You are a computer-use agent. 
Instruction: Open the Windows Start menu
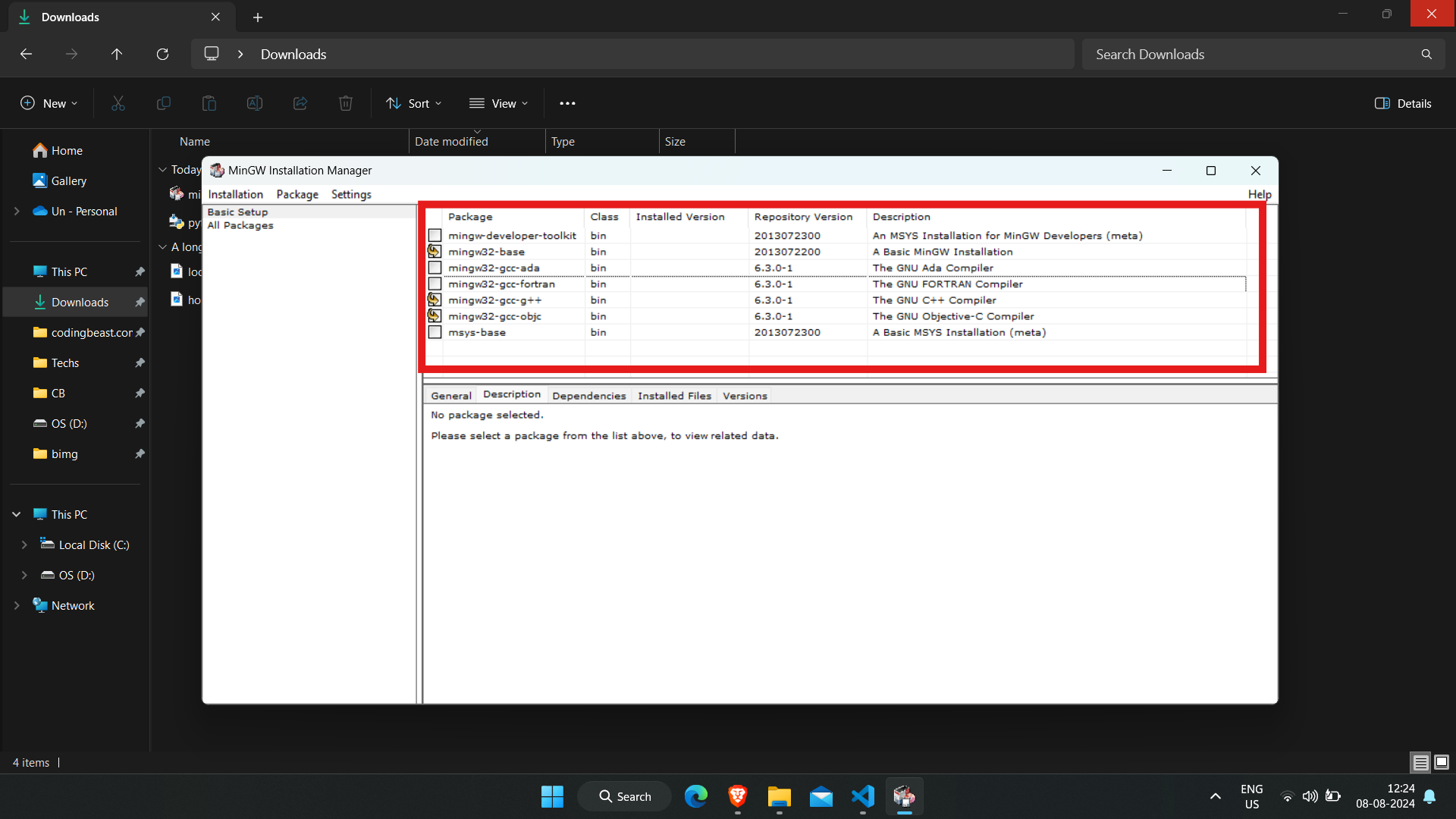(552, 796)
